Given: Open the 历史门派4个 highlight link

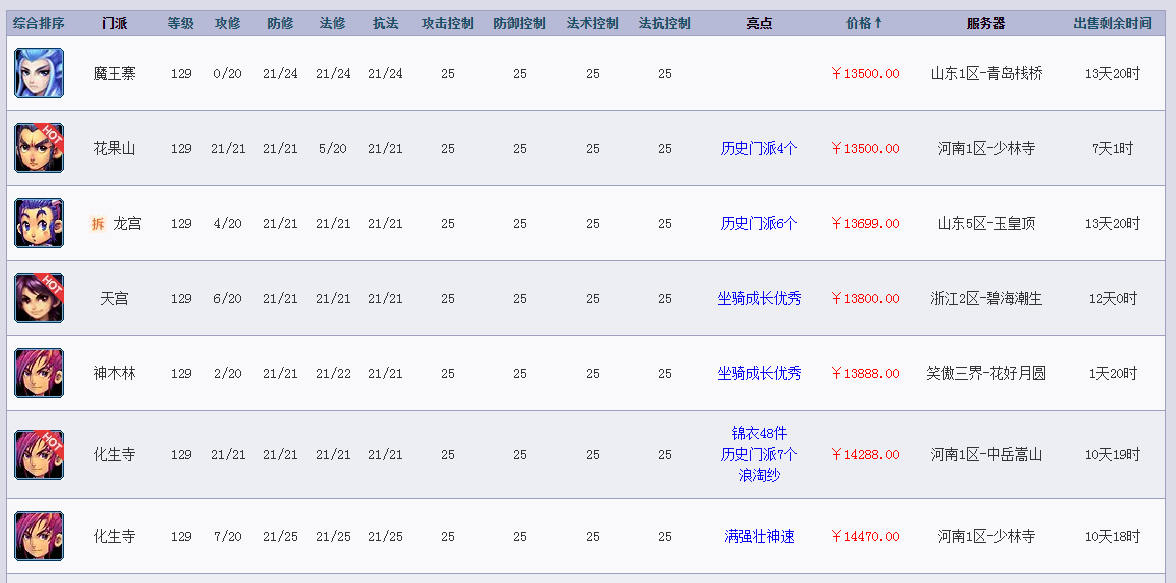Looking at the screenshot, I should pyautogui.click(x=759, y=149).
